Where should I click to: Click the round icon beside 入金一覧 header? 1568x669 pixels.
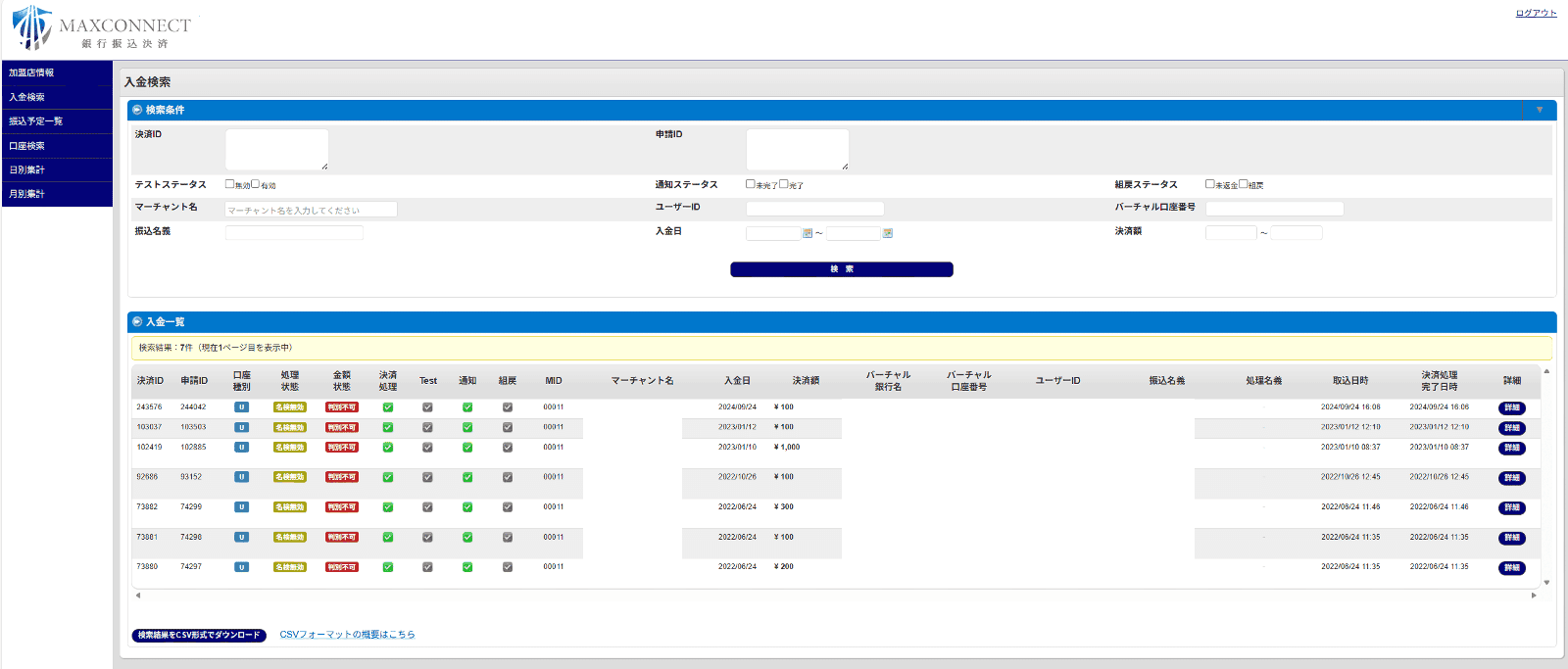137,321
